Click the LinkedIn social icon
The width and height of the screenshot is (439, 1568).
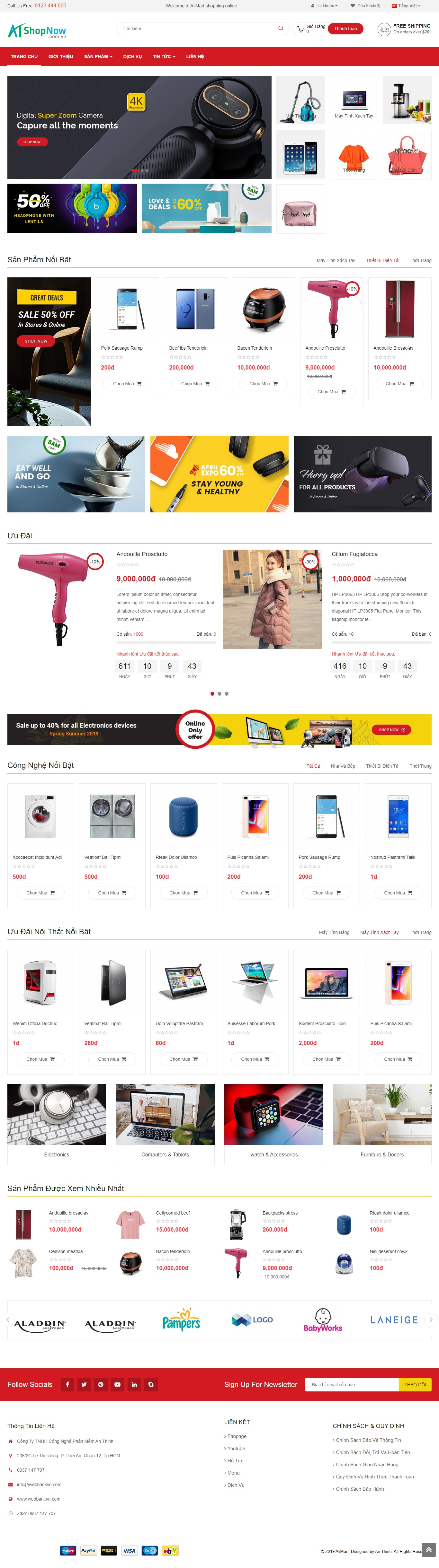134,1384
